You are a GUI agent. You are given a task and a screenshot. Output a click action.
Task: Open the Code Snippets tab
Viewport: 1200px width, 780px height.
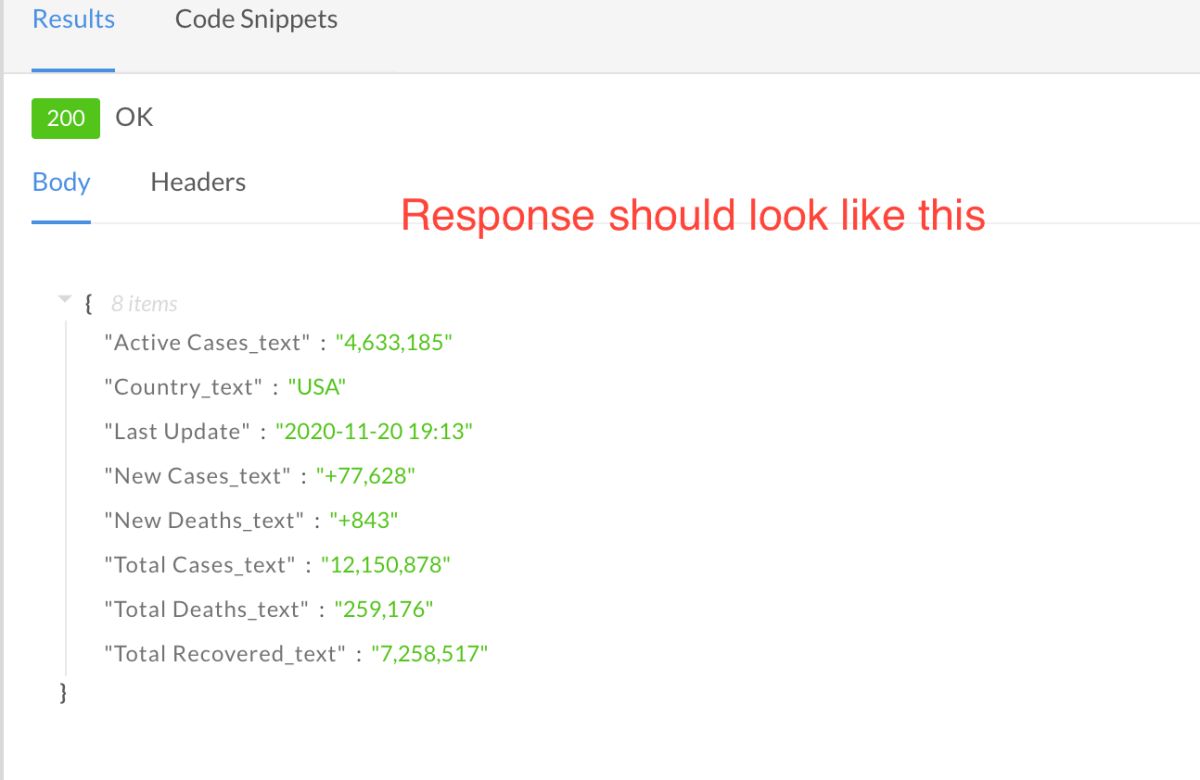point(256,19)
